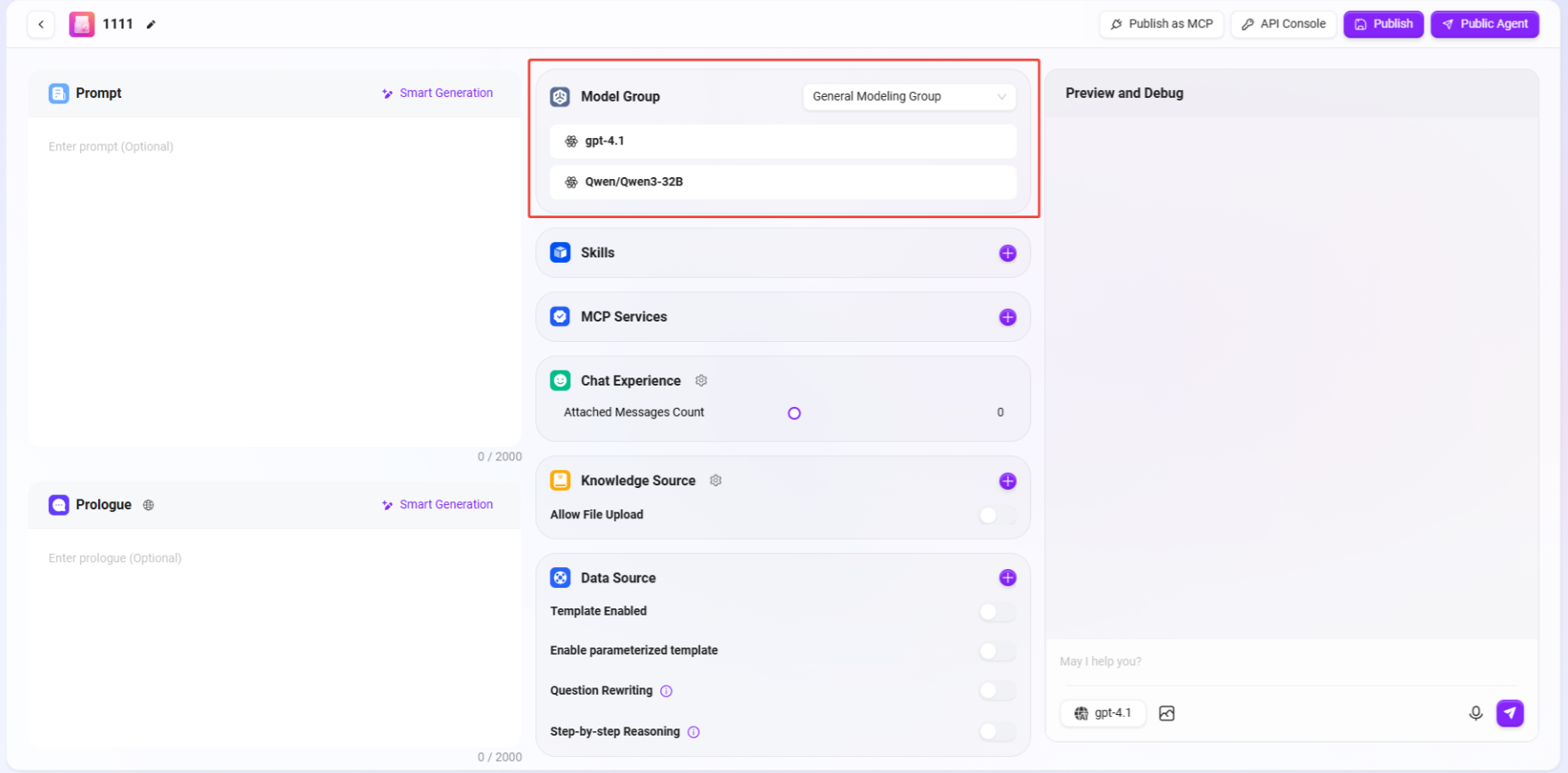This screenshot has height=773, width=1568.
Task: Open the General Modeling Group dropdown
Action: (908, 96)
